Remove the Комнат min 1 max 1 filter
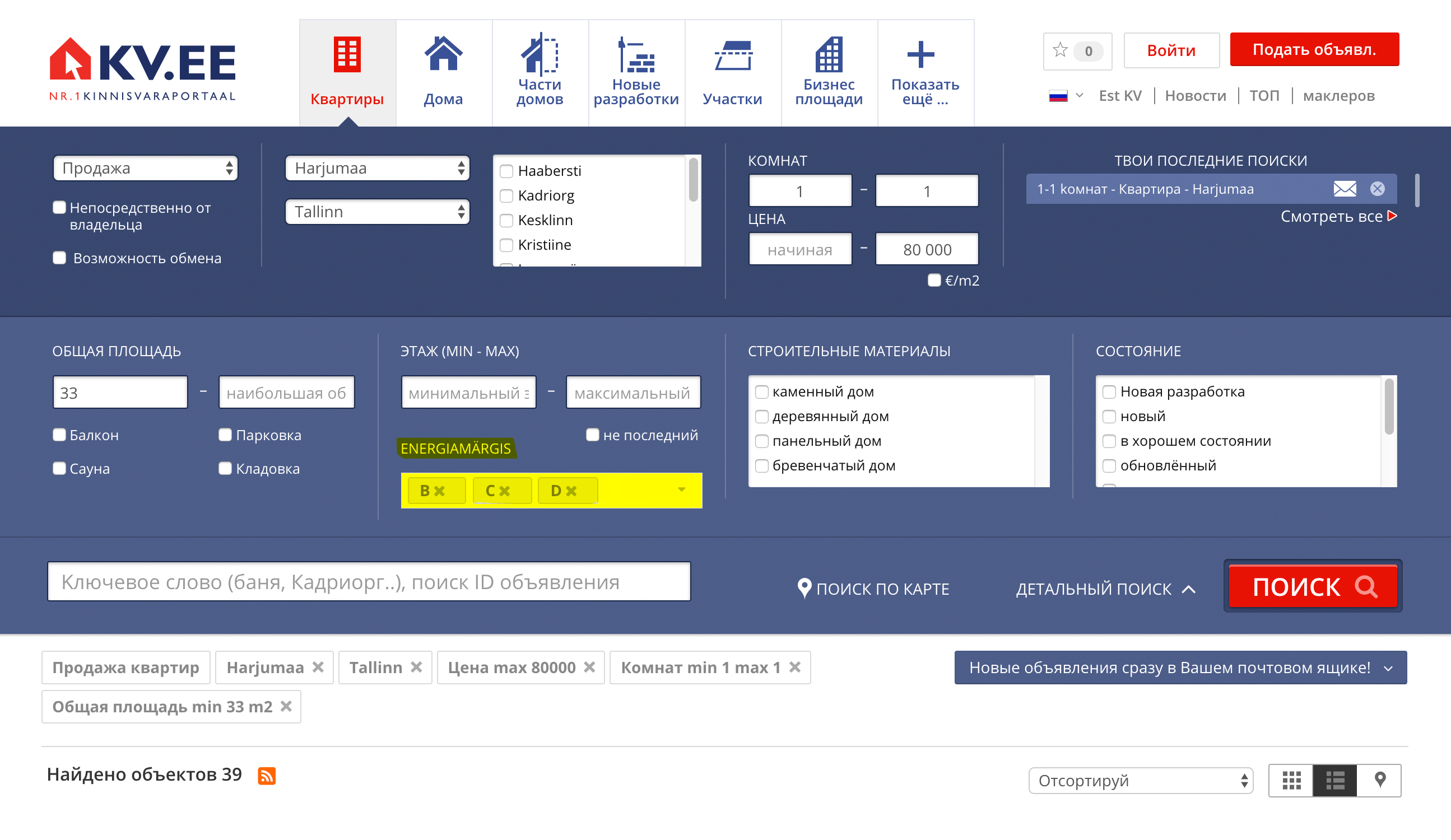The height and width of the screenshot is (840, 1451). tap(794, 667)
